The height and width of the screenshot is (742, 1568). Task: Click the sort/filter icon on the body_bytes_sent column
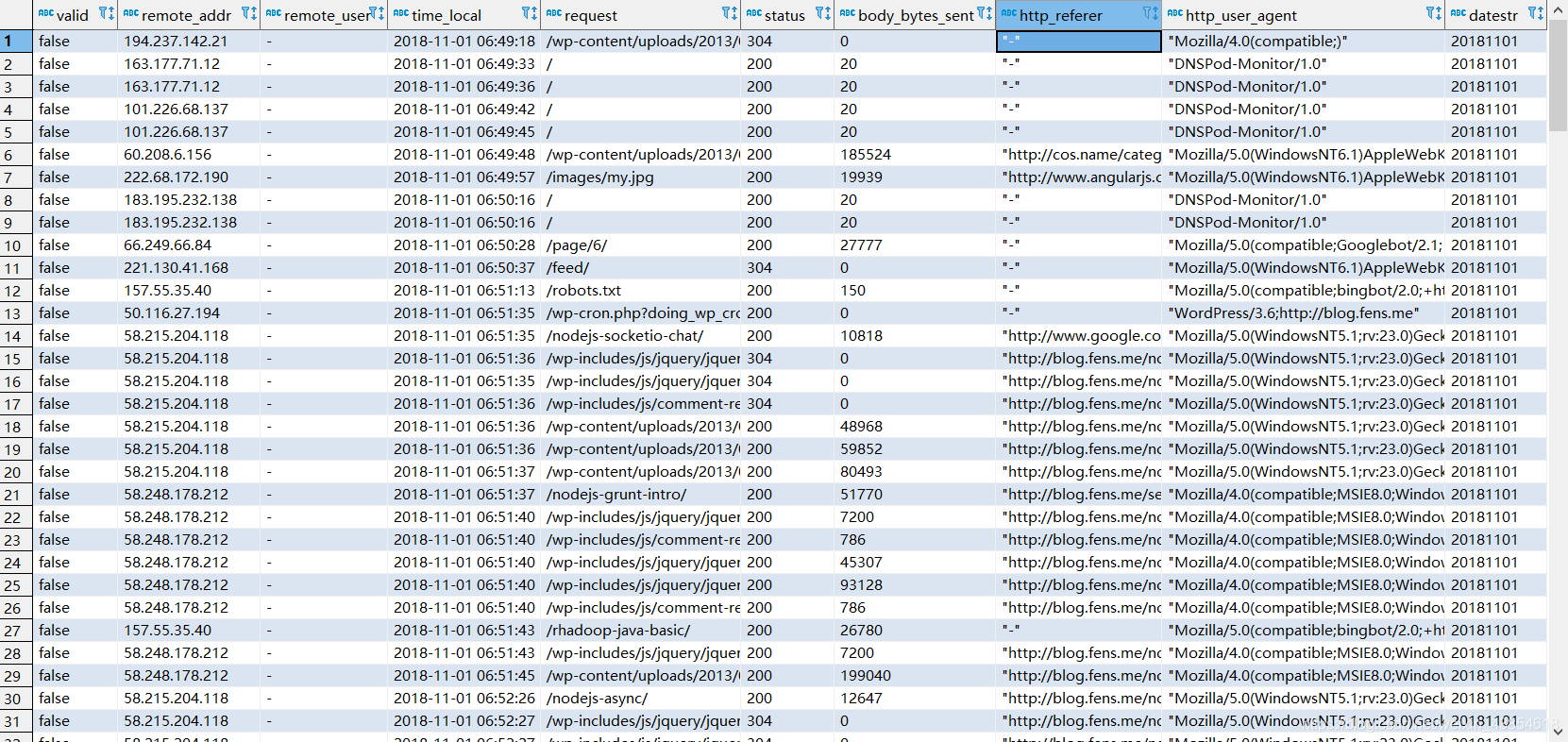[985, 14]
